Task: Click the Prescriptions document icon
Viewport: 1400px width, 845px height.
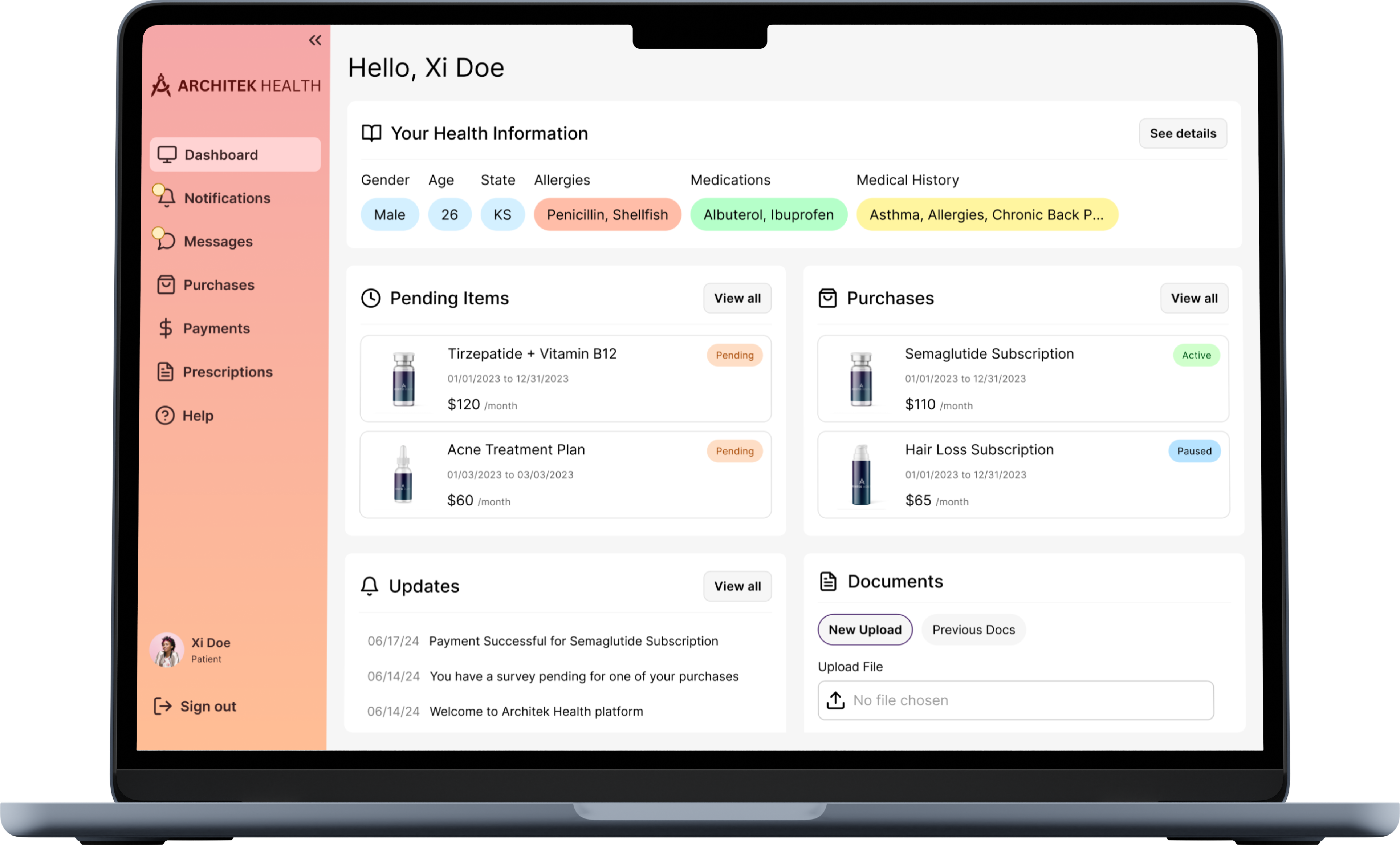Action: (165, 372)
